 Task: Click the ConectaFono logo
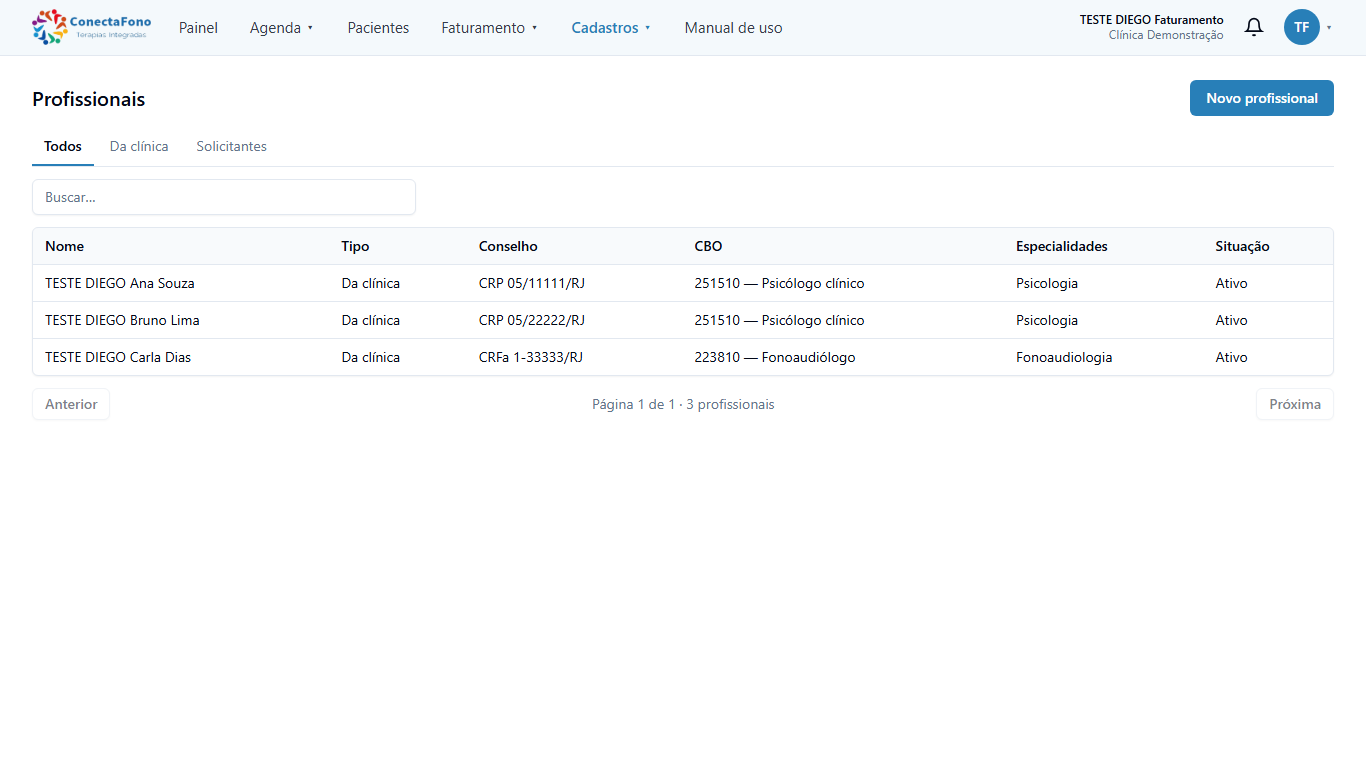(x=92, y=27)
